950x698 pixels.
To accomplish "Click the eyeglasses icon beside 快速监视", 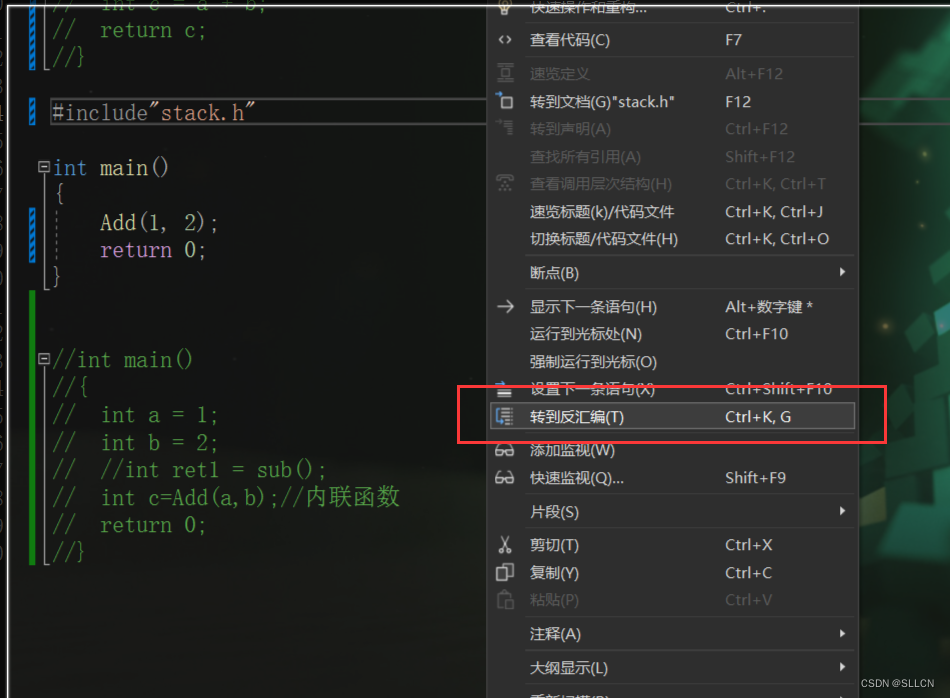I will 505,477.
